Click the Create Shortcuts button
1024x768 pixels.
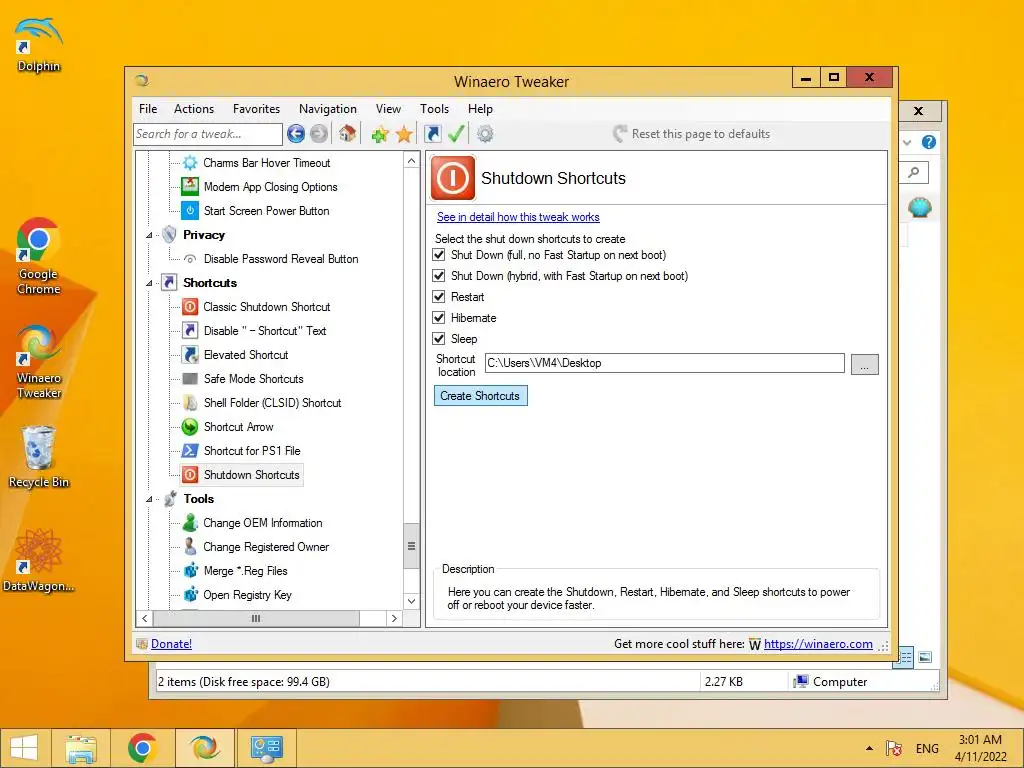coord(480,396)
